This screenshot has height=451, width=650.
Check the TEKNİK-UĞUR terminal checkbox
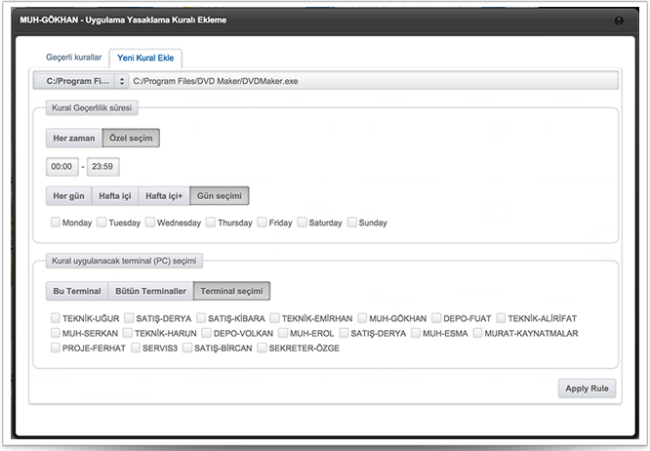pos(56,318)
